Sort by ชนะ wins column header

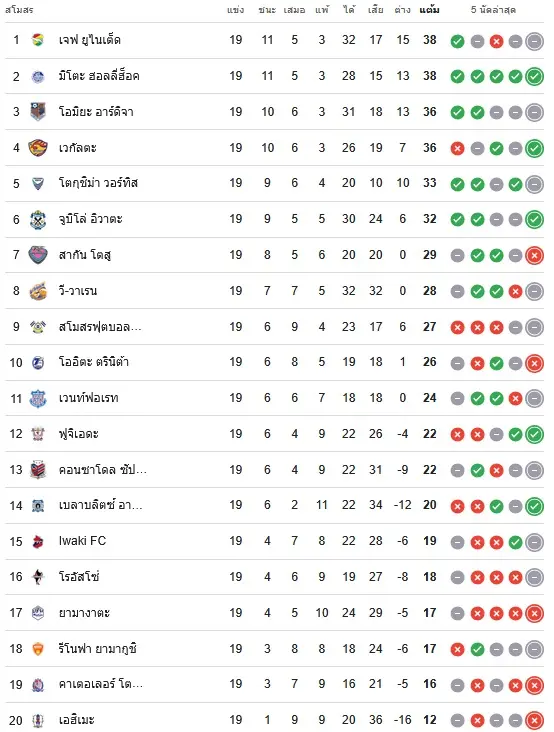(x=267, y=10)
